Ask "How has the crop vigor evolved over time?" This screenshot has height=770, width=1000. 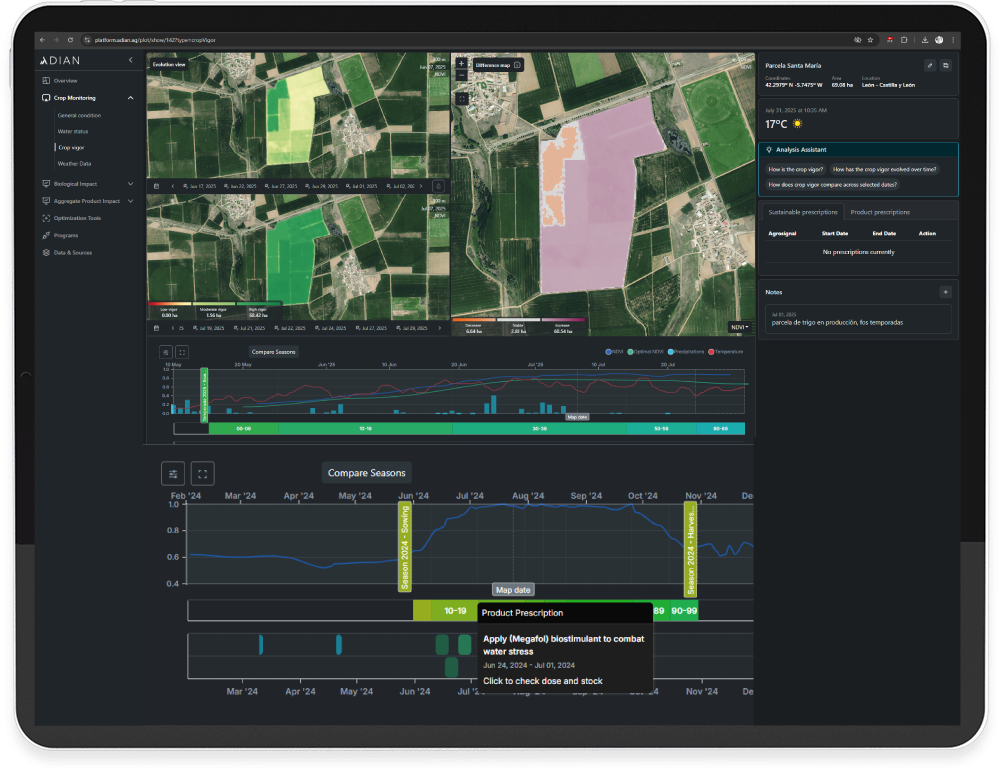(x=885, y=170)
